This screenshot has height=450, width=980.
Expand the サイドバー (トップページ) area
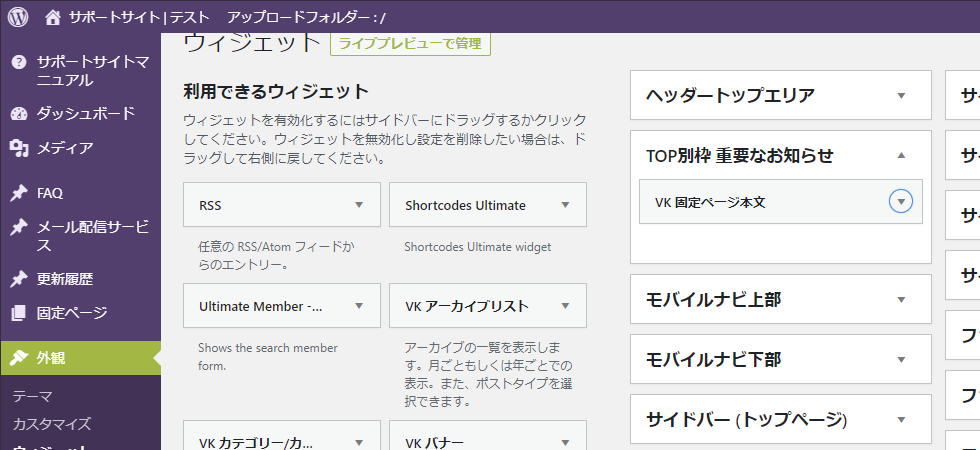click(901, 419)
